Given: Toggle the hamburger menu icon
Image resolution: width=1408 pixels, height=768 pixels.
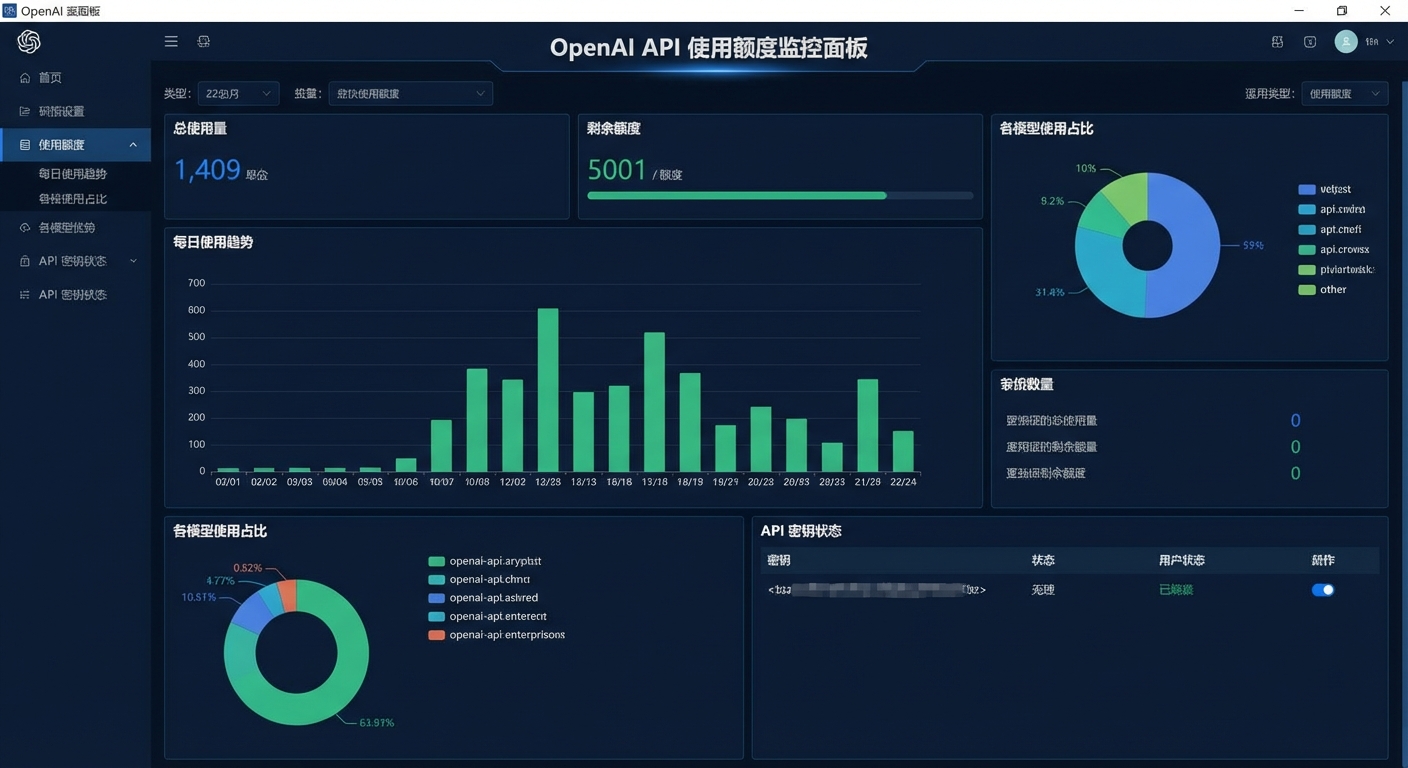Looking at the screenshot, I should click(x=171, y=42).
